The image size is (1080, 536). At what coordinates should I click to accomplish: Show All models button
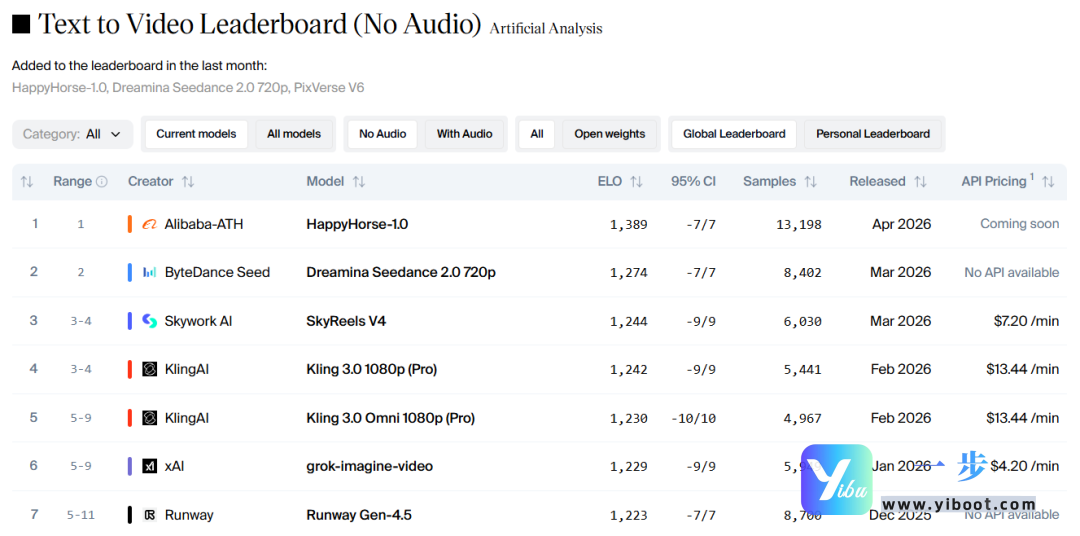point(294,134)
